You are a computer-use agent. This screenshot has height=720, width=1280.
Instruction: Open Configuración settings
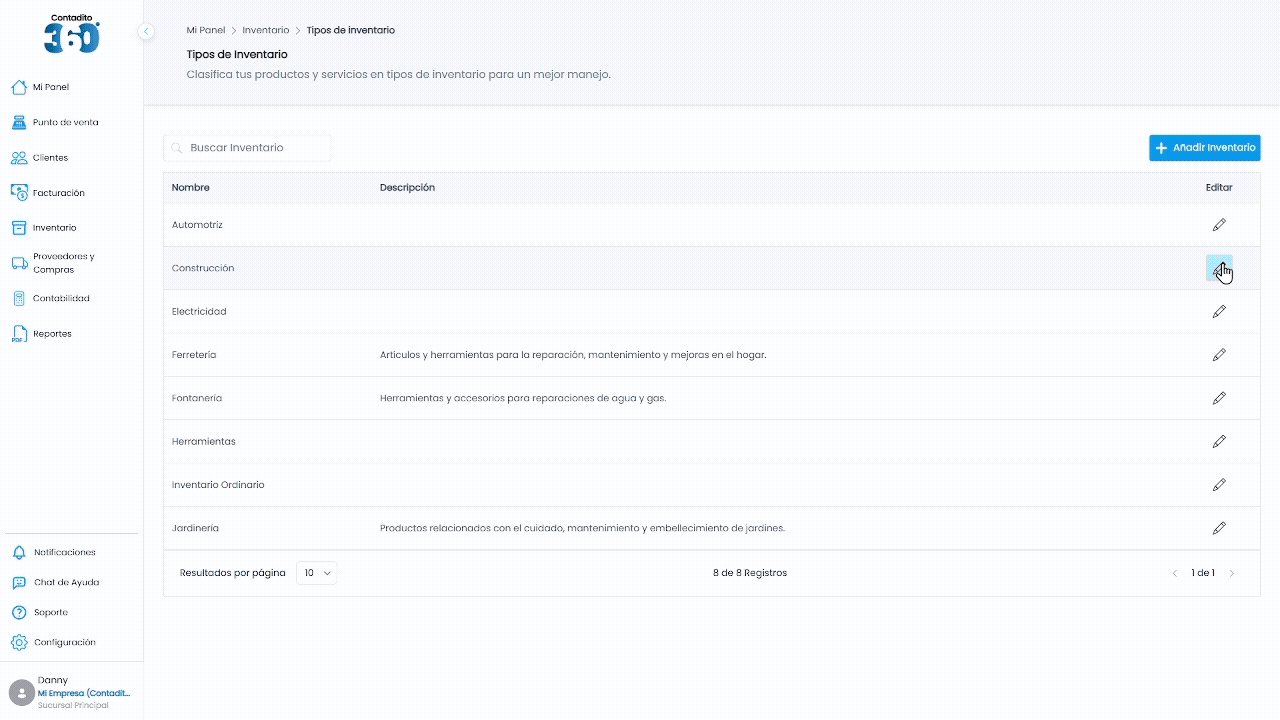pos(64,642)
